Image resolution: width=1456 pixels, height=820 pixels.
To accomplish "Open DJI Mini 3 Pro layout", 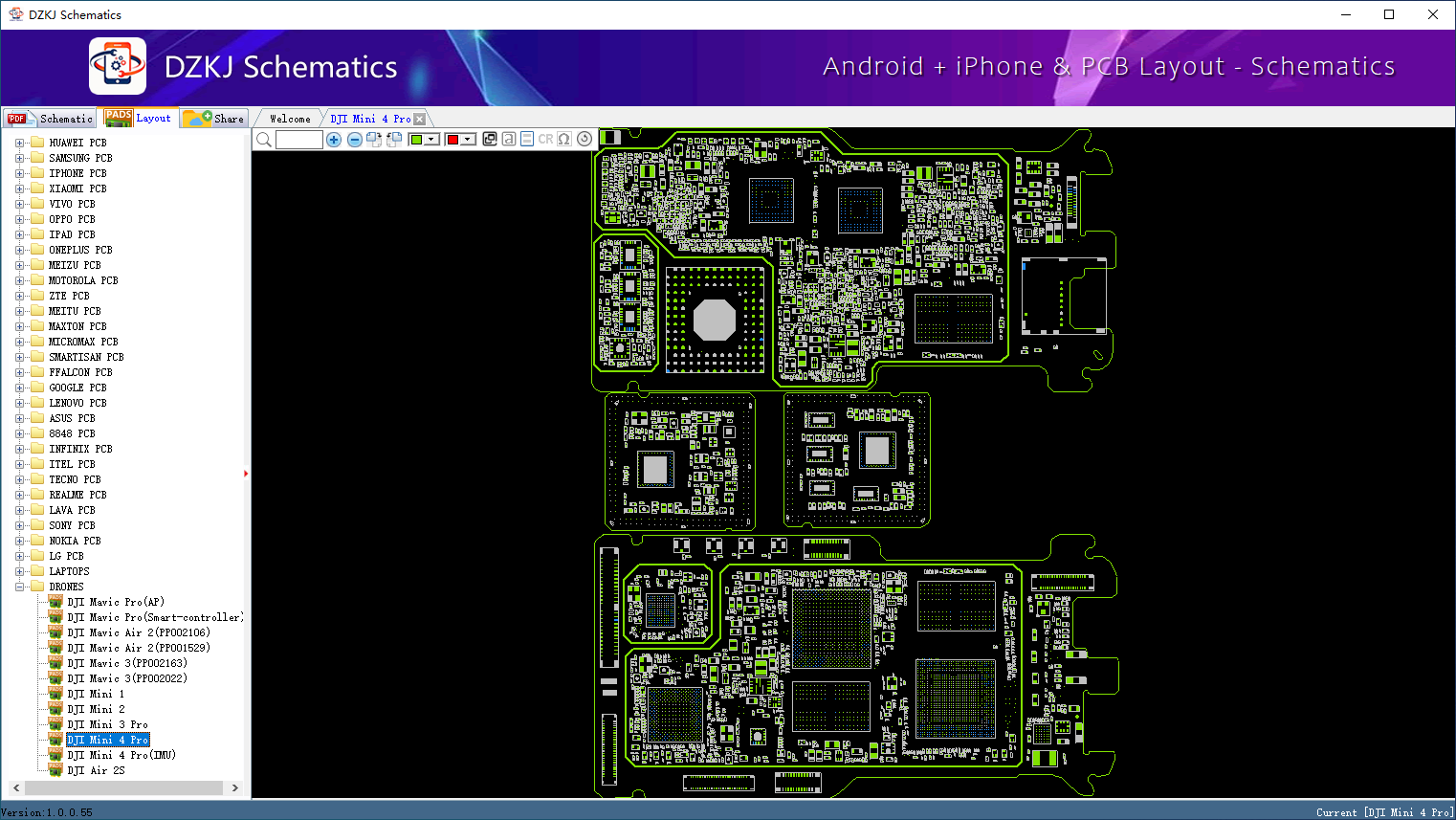I will click(107, 724).
